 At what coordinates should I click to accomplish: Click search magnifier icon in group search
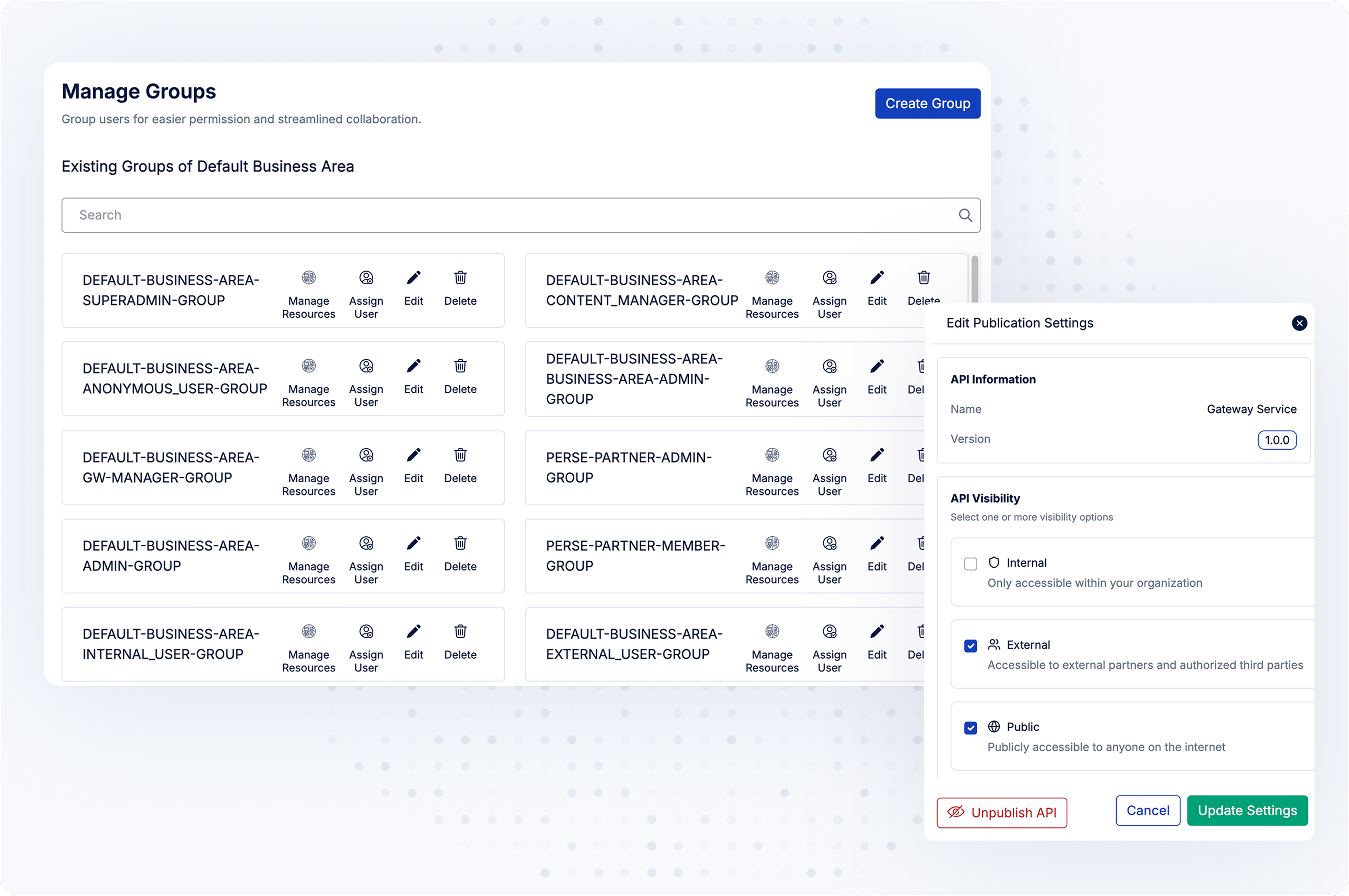pyautogui.click(x=965, y=215)
